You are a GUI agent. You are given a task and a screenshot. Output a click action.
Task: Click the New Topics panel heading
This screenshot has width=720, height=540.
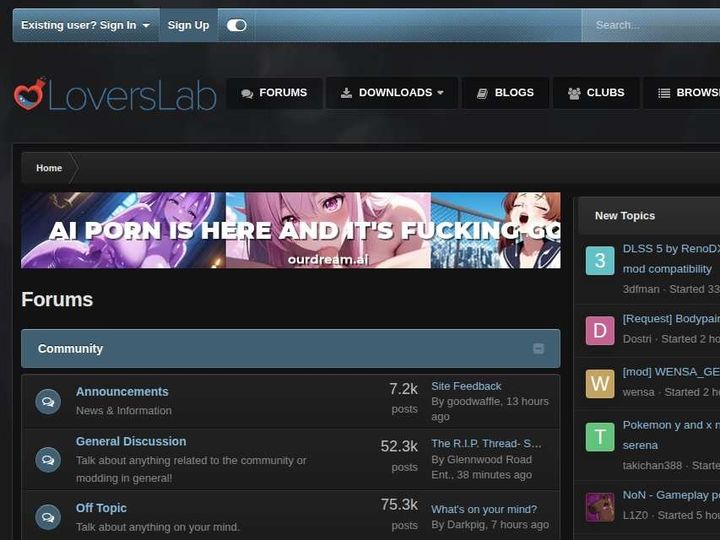pyautogui.click(x=625, y=216)
